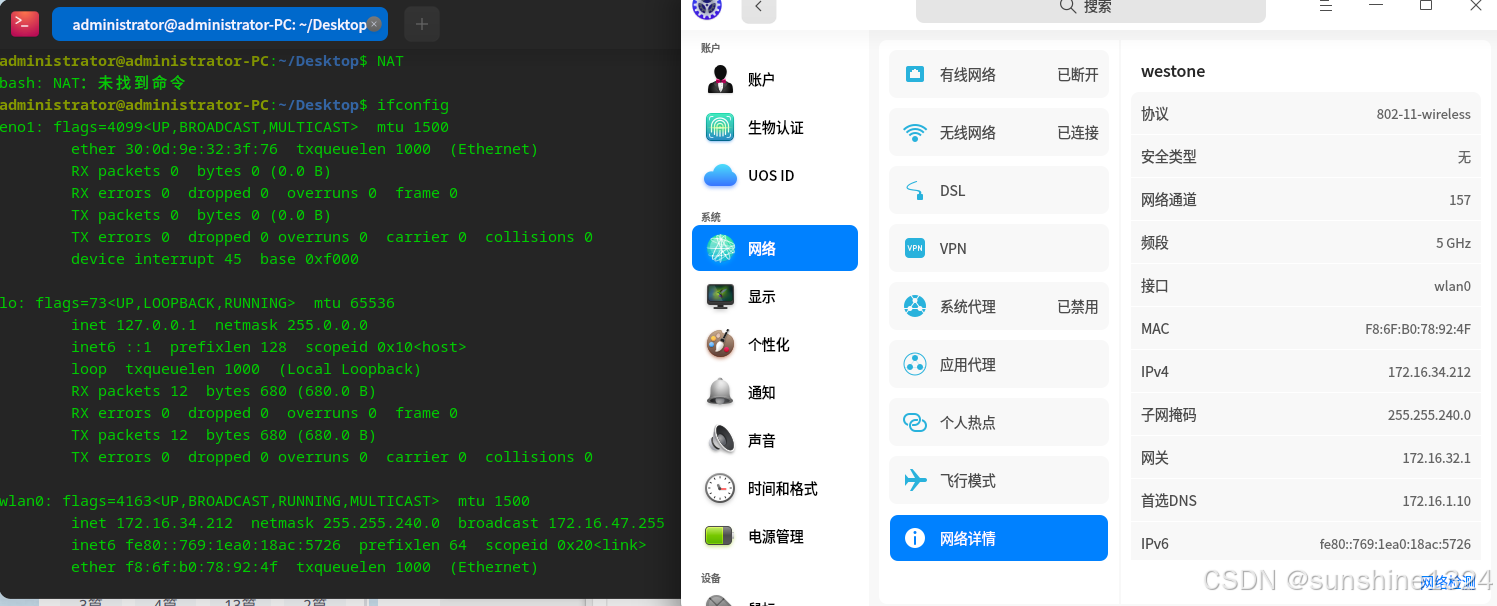Open the 飞行模式 entry

pos(999,480)
